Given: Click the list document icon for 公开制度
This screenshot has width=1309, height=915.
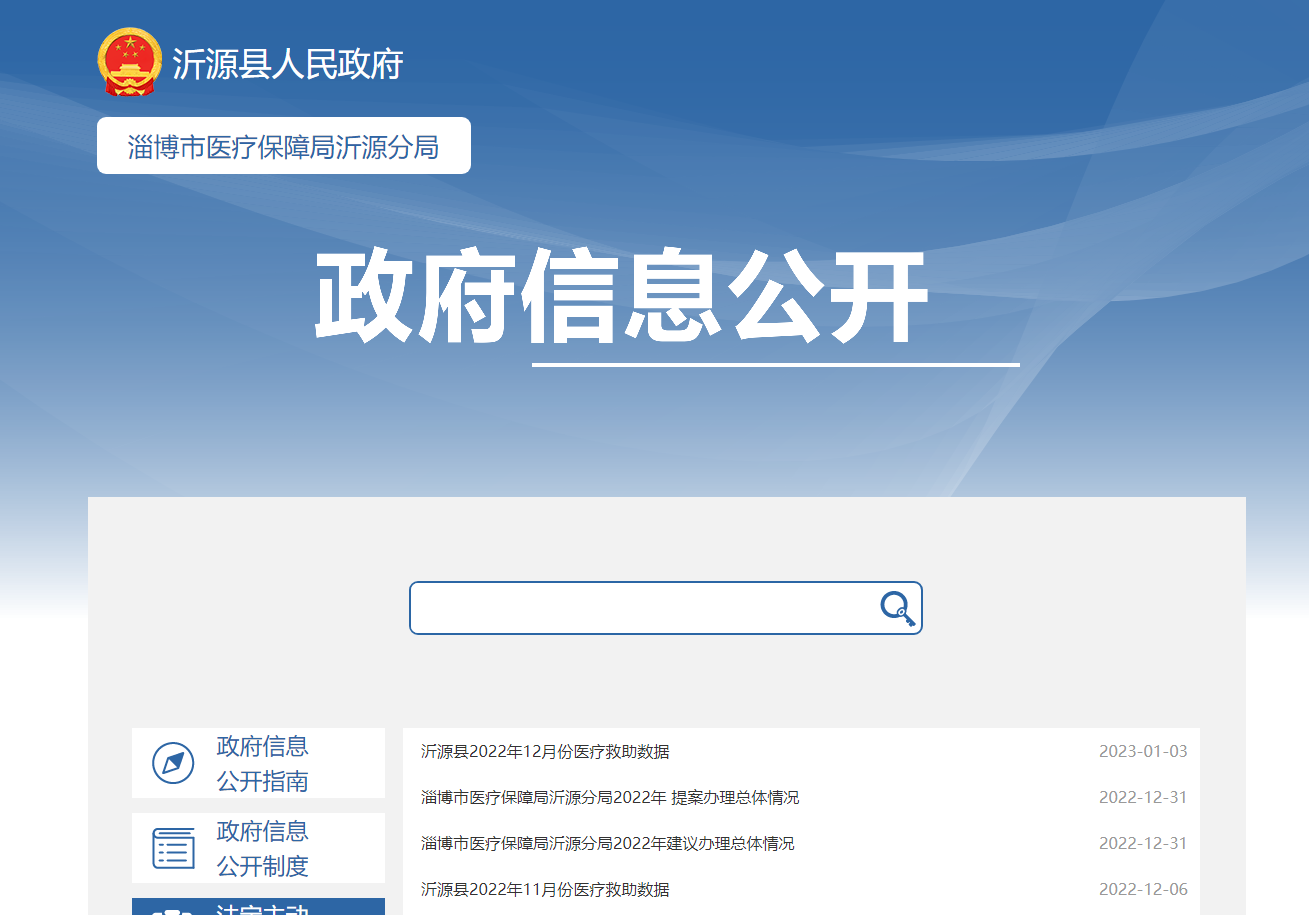Looking at the screenshot, I should [x=173, y=848].
